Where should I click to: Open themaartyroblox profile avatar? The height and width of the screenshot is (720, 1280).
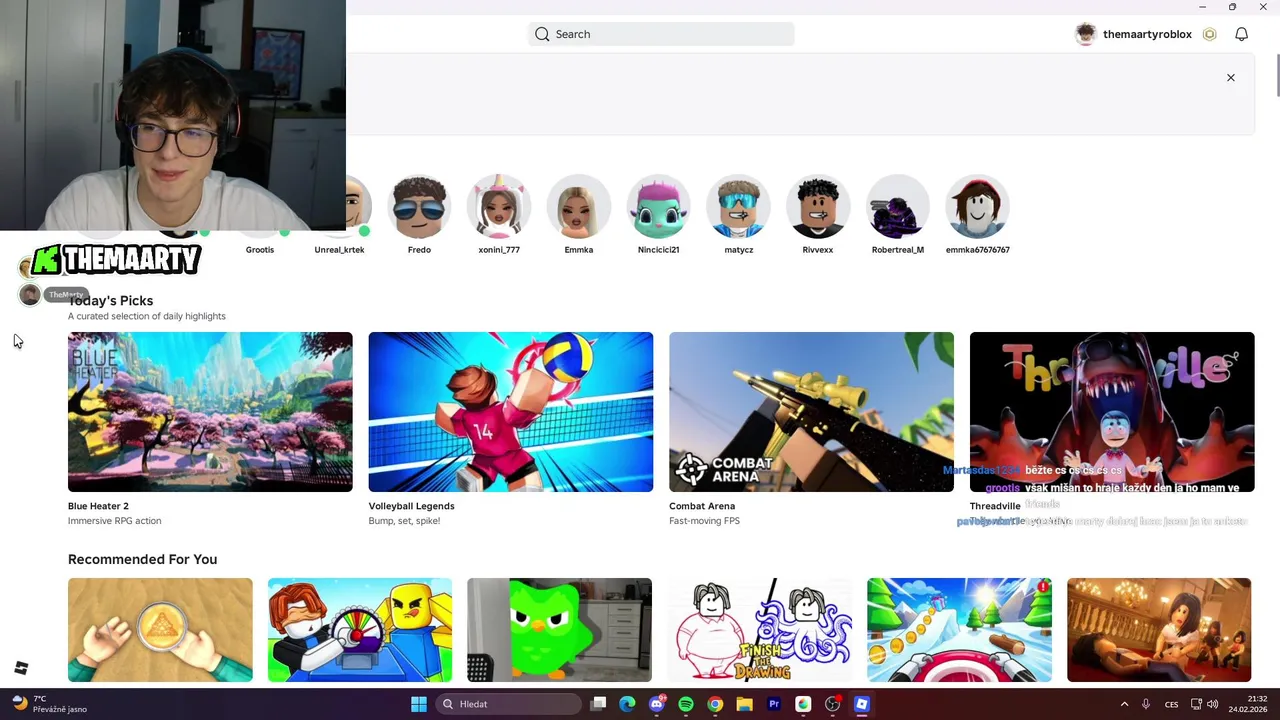(1085, 34)
